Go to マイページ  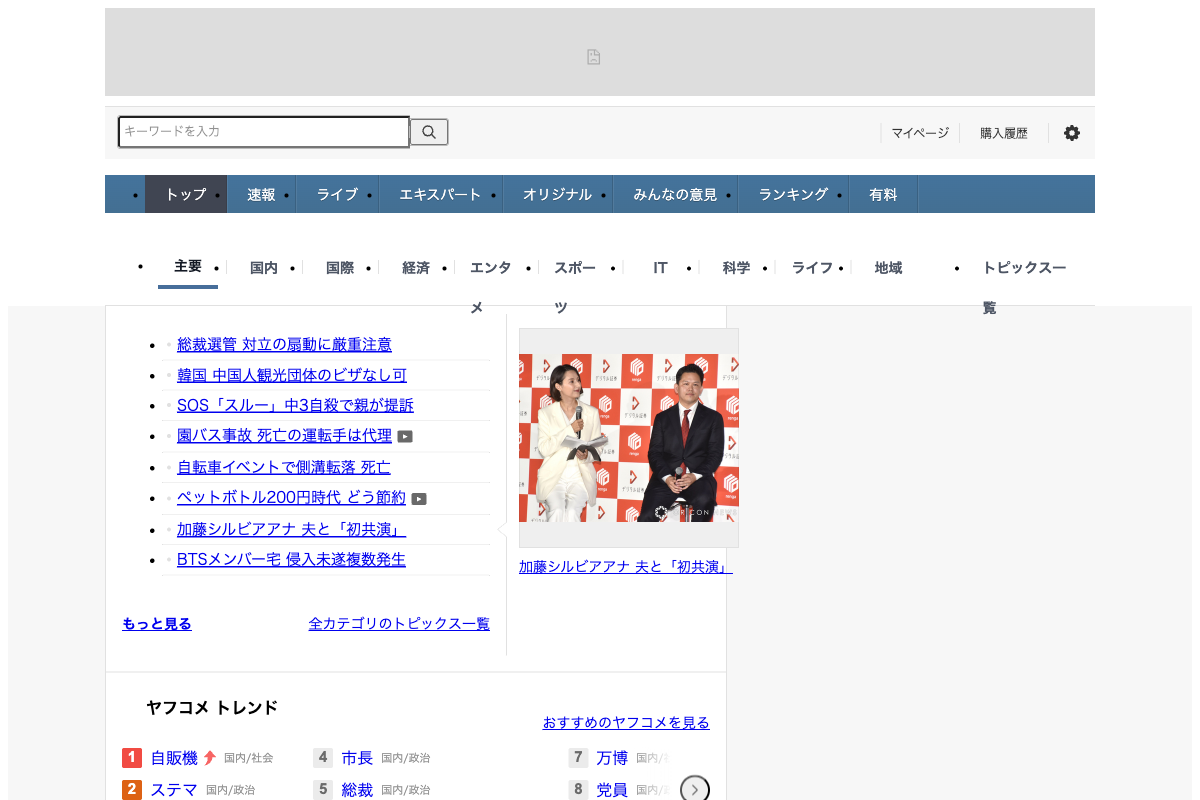(x=920, y=133)
